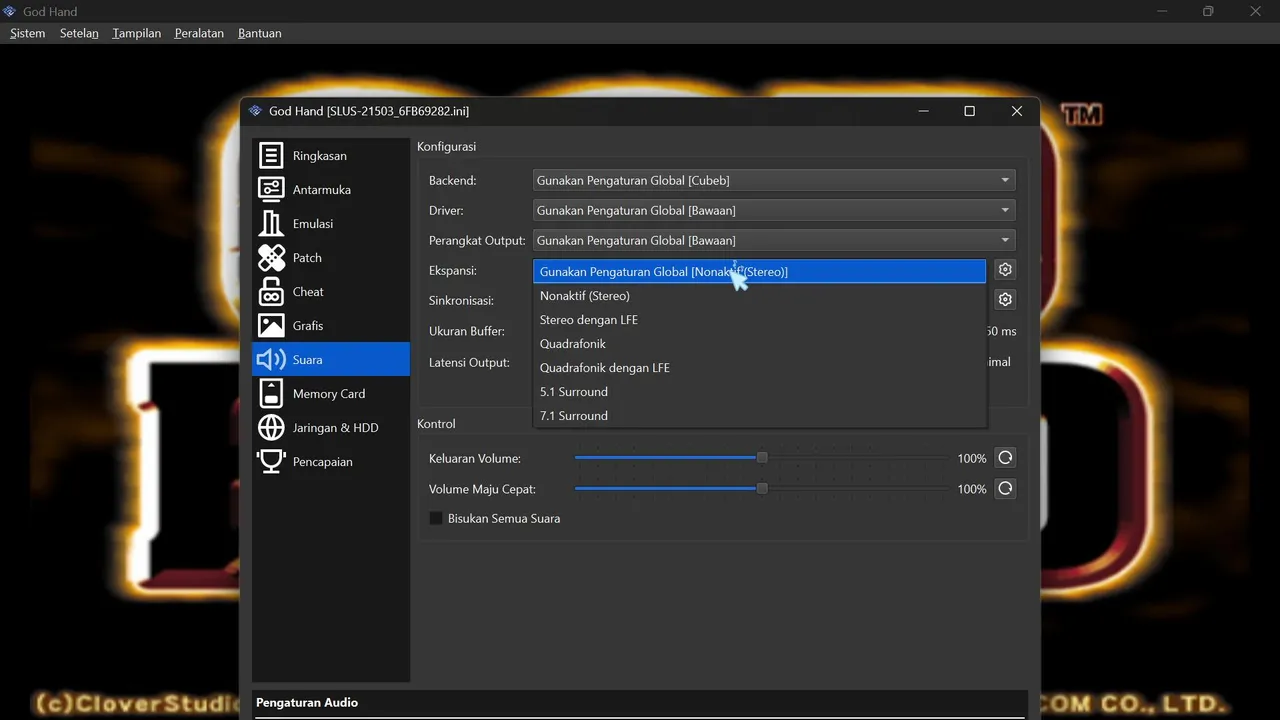Reset Keluaran Volume to default
Screen dimensions: 1280x720
1005,458
